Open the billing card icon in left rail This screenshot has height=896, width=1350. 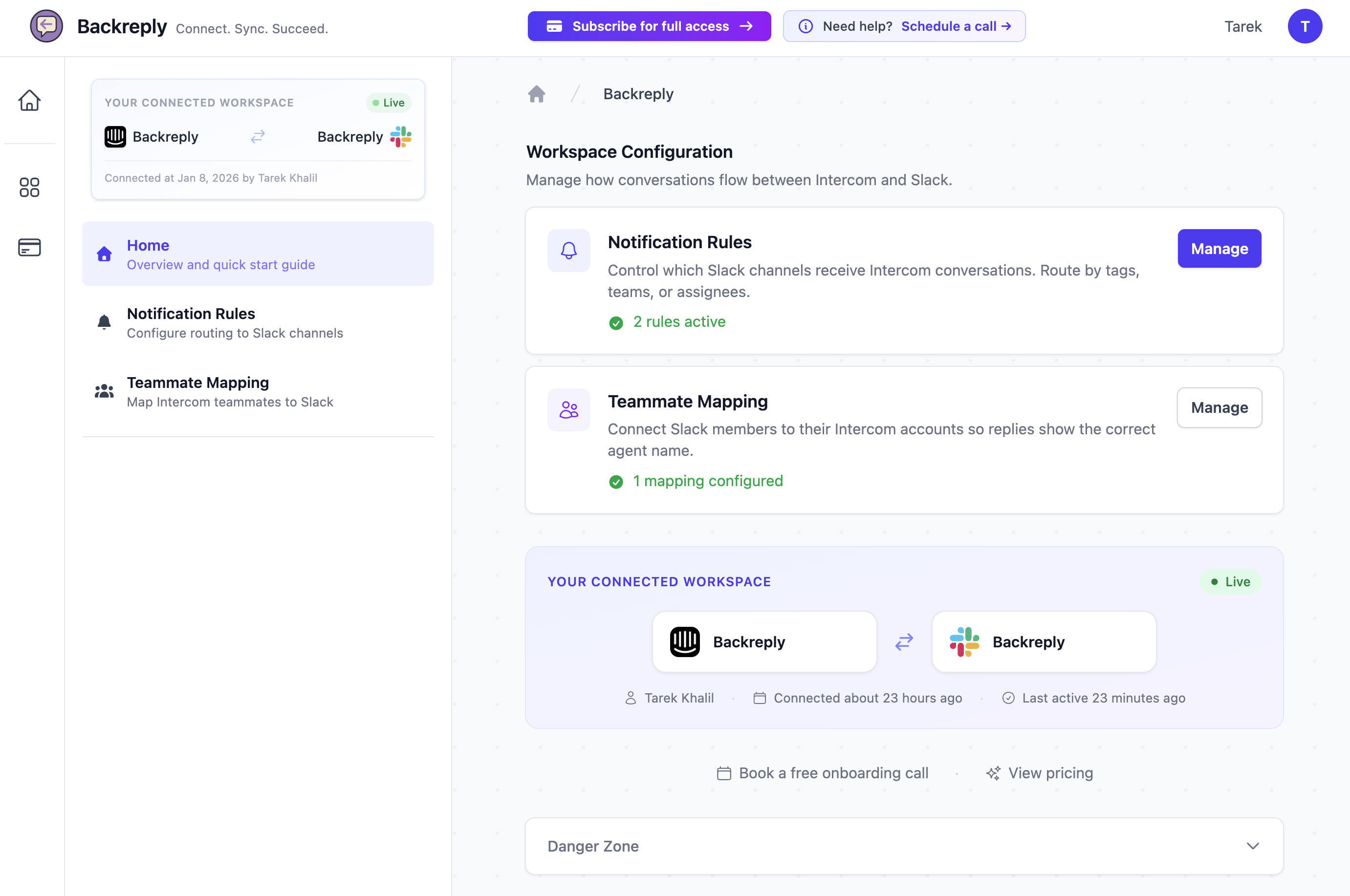pyautogui.click(x=29, y=247)
